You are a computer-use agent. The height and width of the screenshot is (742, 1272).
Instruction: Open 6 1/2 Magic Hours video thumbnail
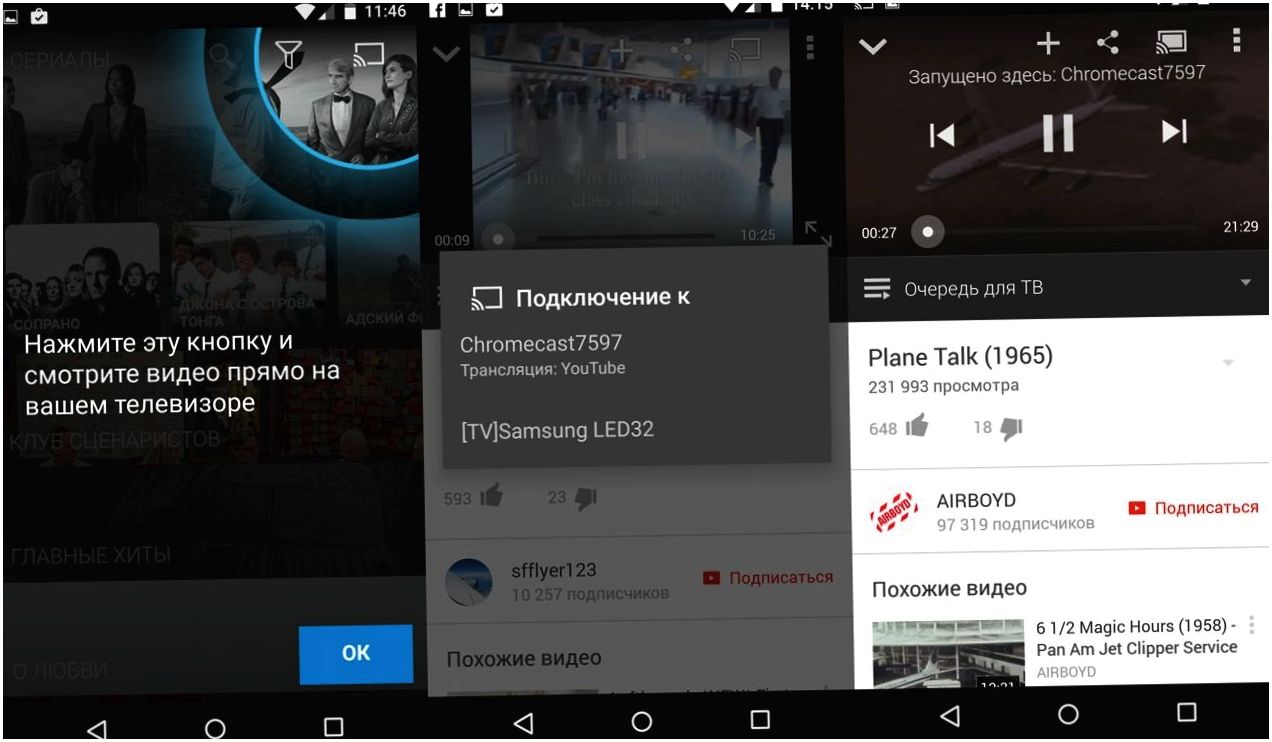click(x=948, y=653)
